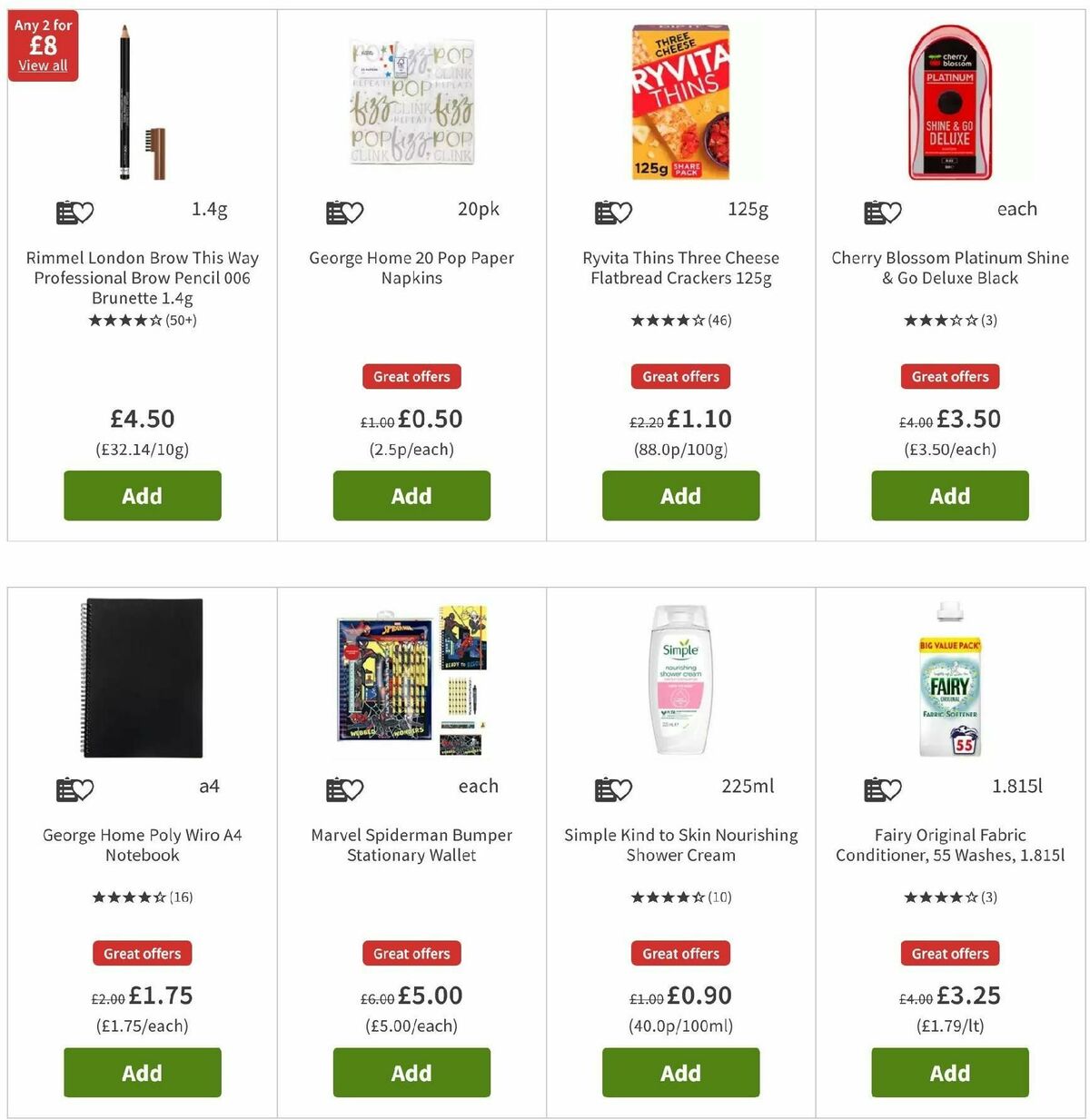View reviews for Ryvita Thins crackers
This screenshot has height=1120, width=1090.
tap(679, 321)
